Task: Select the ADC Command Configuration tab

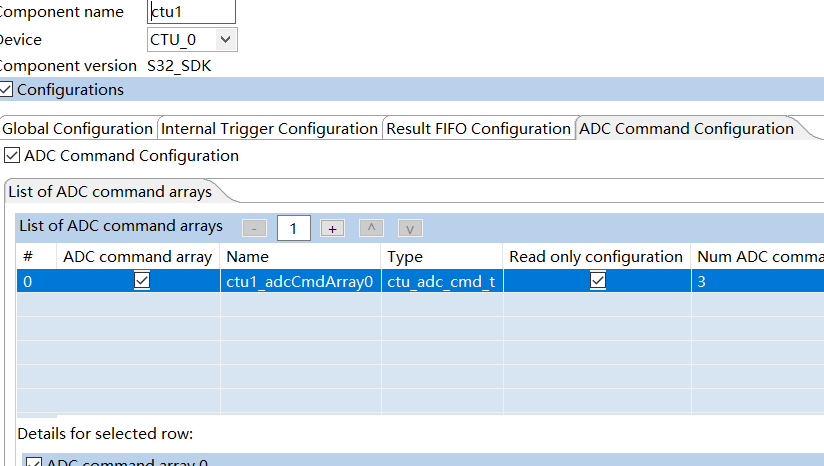Action: (x=686, y=129)
